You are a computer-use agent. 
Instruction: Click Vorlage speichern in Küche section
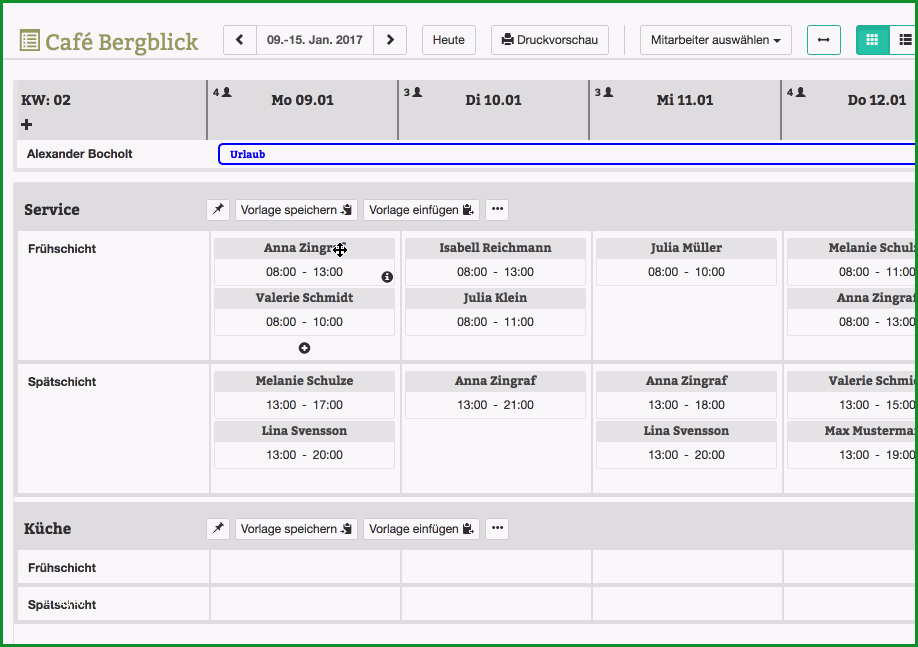tap(296, 529)
